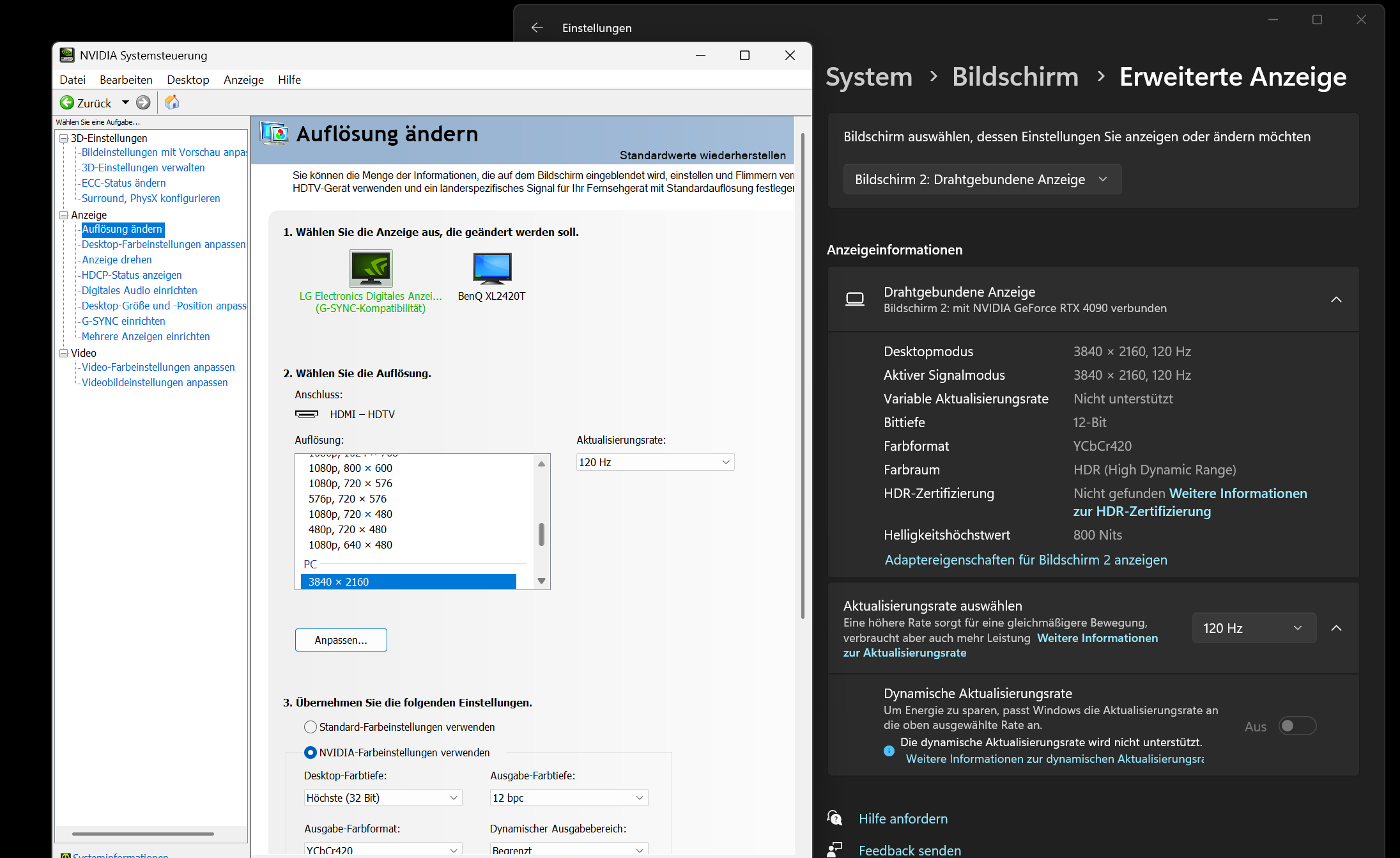The width and height of the screenshot is (1400, 858).
Task: Click the home icon in NVIDIA toolbar
Action: (172, 102)
